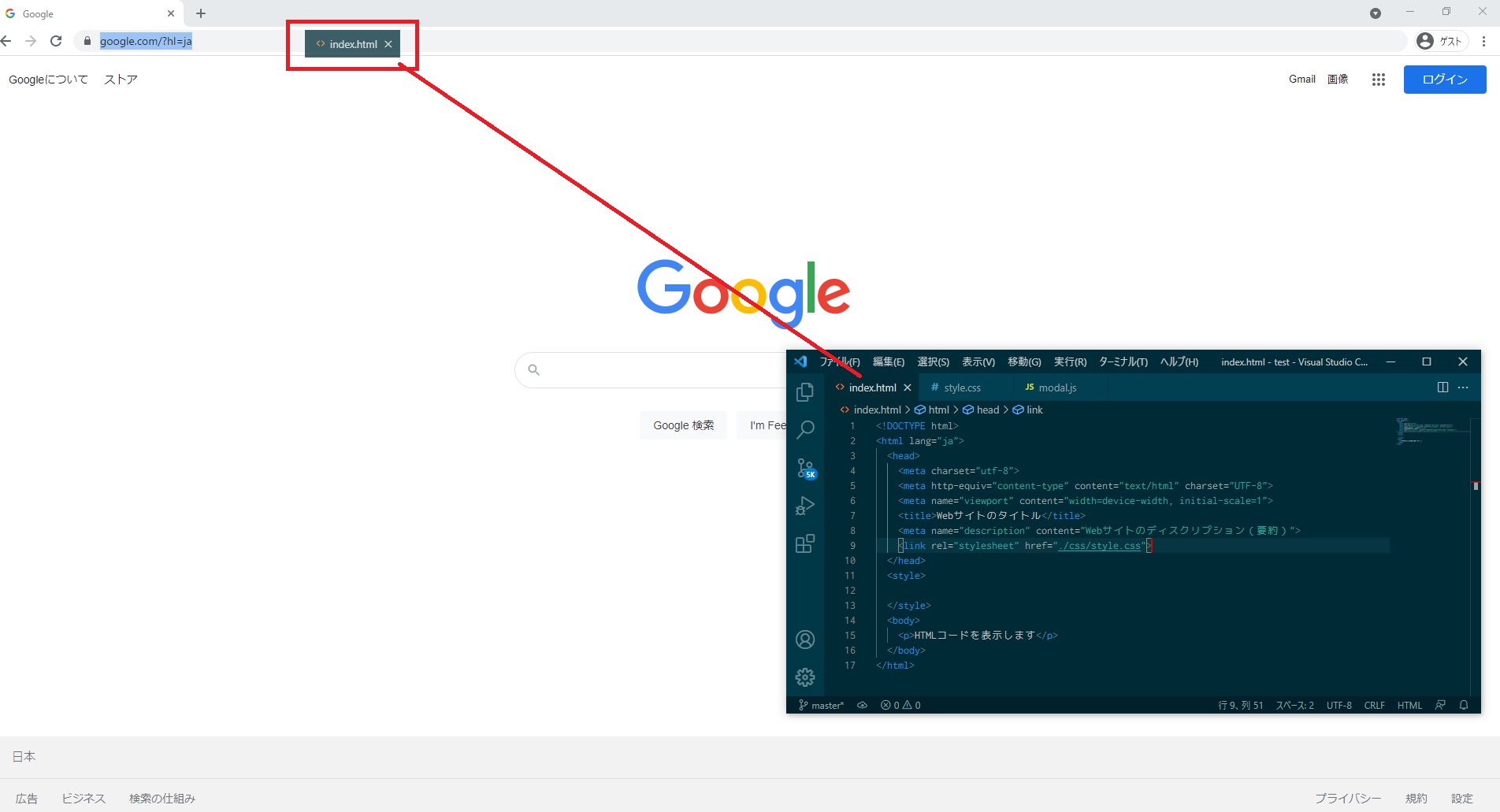Reload the Google page in Chrome

[56, 41]
